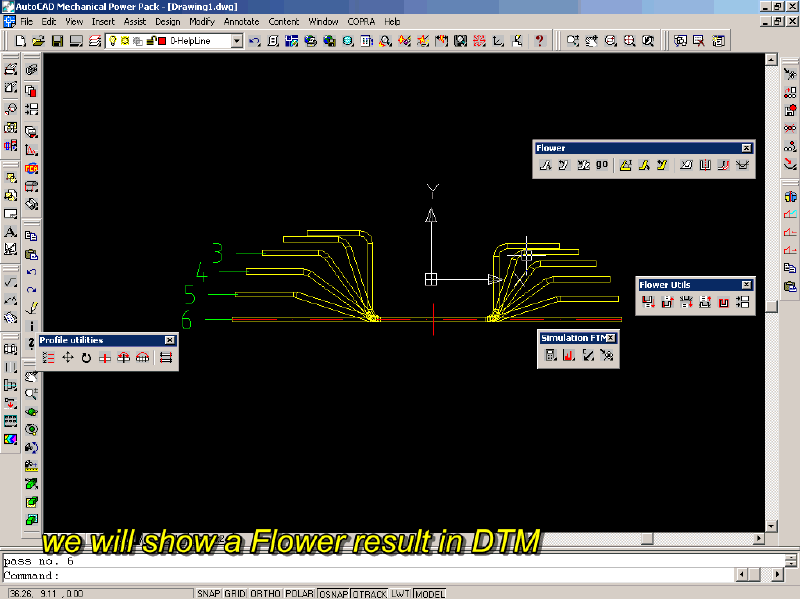This screenshot has height=600, width=800.
Task: Click the horizontal scrollbar thumb
Action: (647, 538)
